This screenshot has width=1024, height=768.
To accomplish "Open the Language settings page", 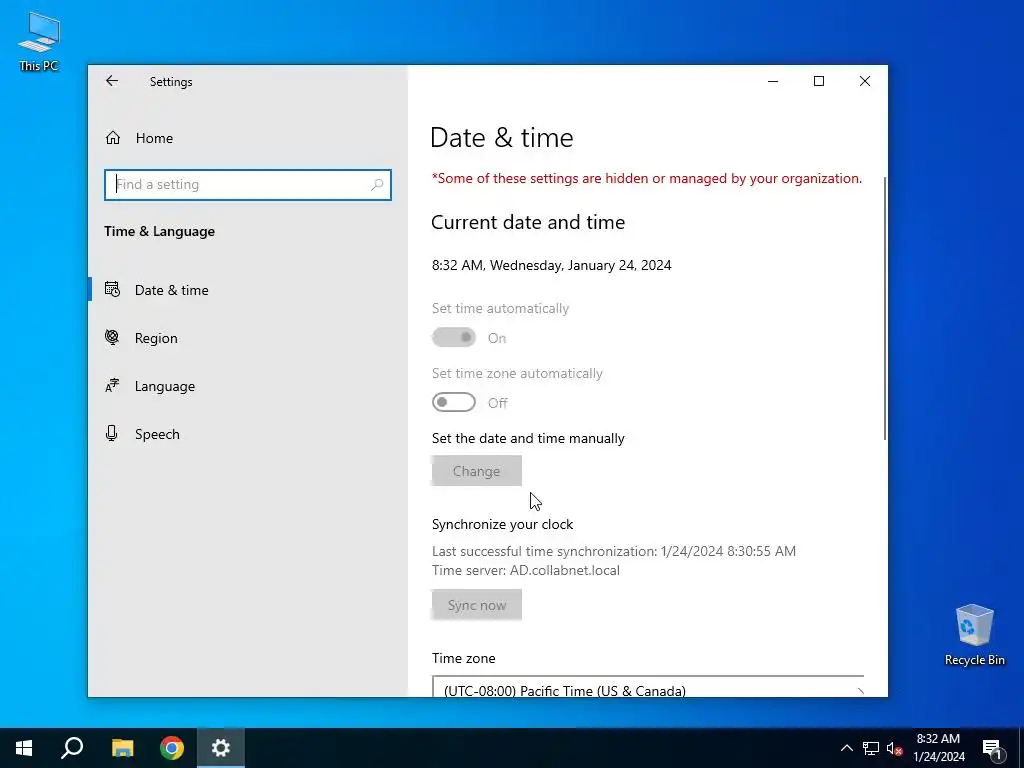I will pyautogui.click(x=248, y=386).
